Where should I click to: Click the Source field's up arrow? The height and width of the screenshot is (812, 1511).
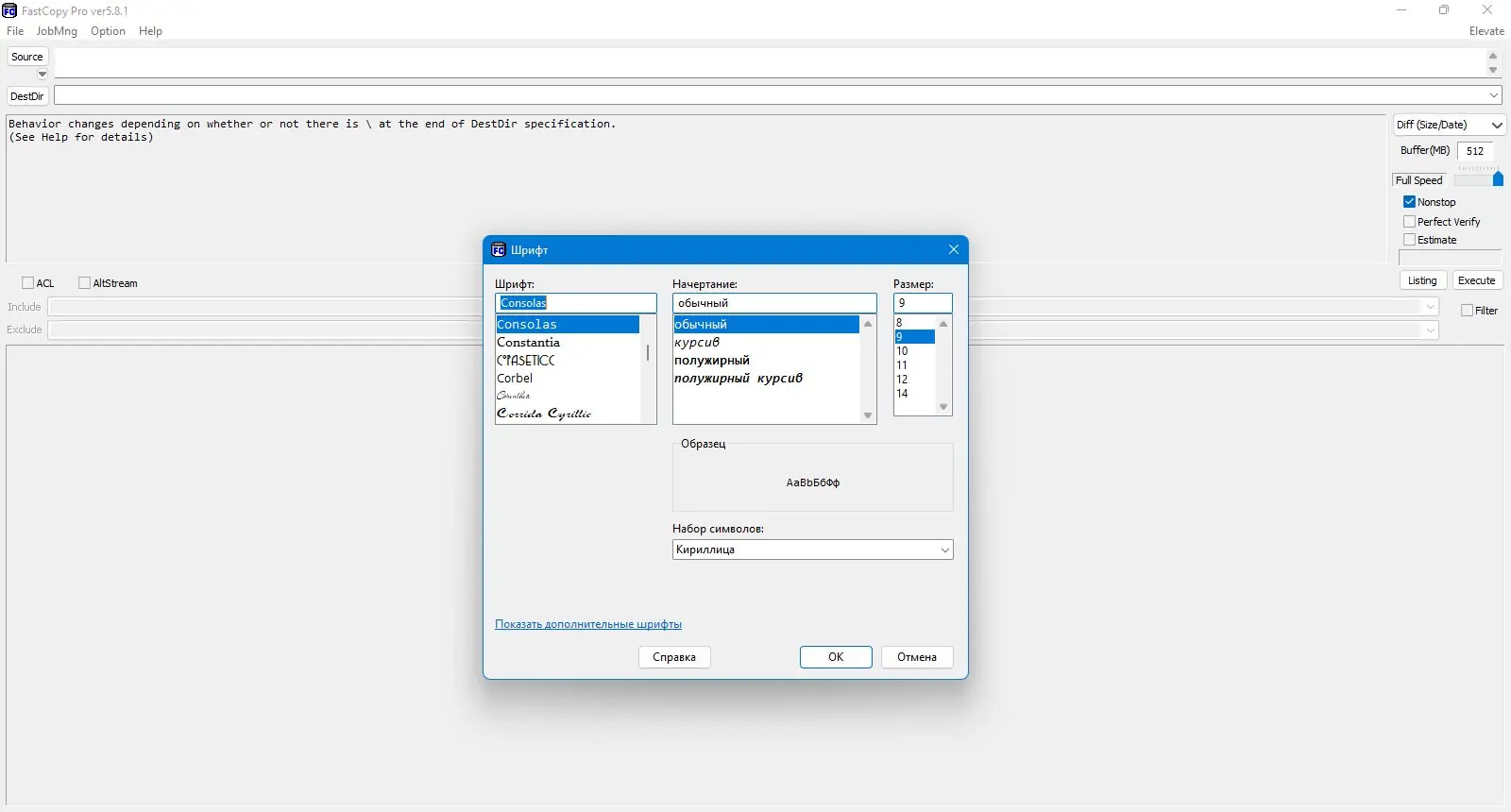pyautogui.click(x=1493, y=56)
